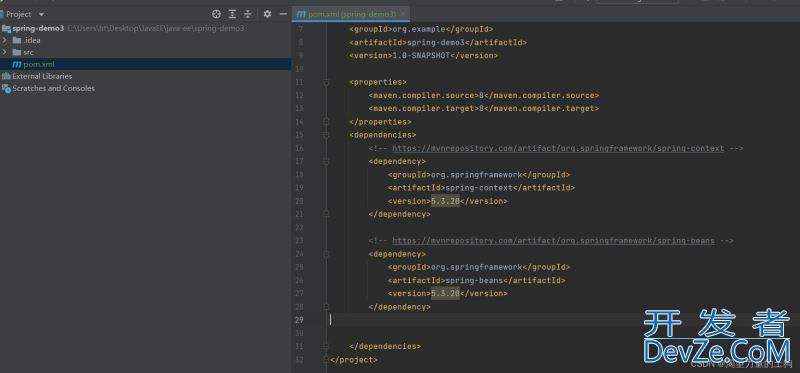
Task: Open the Project view dropdown
Action: [41, 14]
